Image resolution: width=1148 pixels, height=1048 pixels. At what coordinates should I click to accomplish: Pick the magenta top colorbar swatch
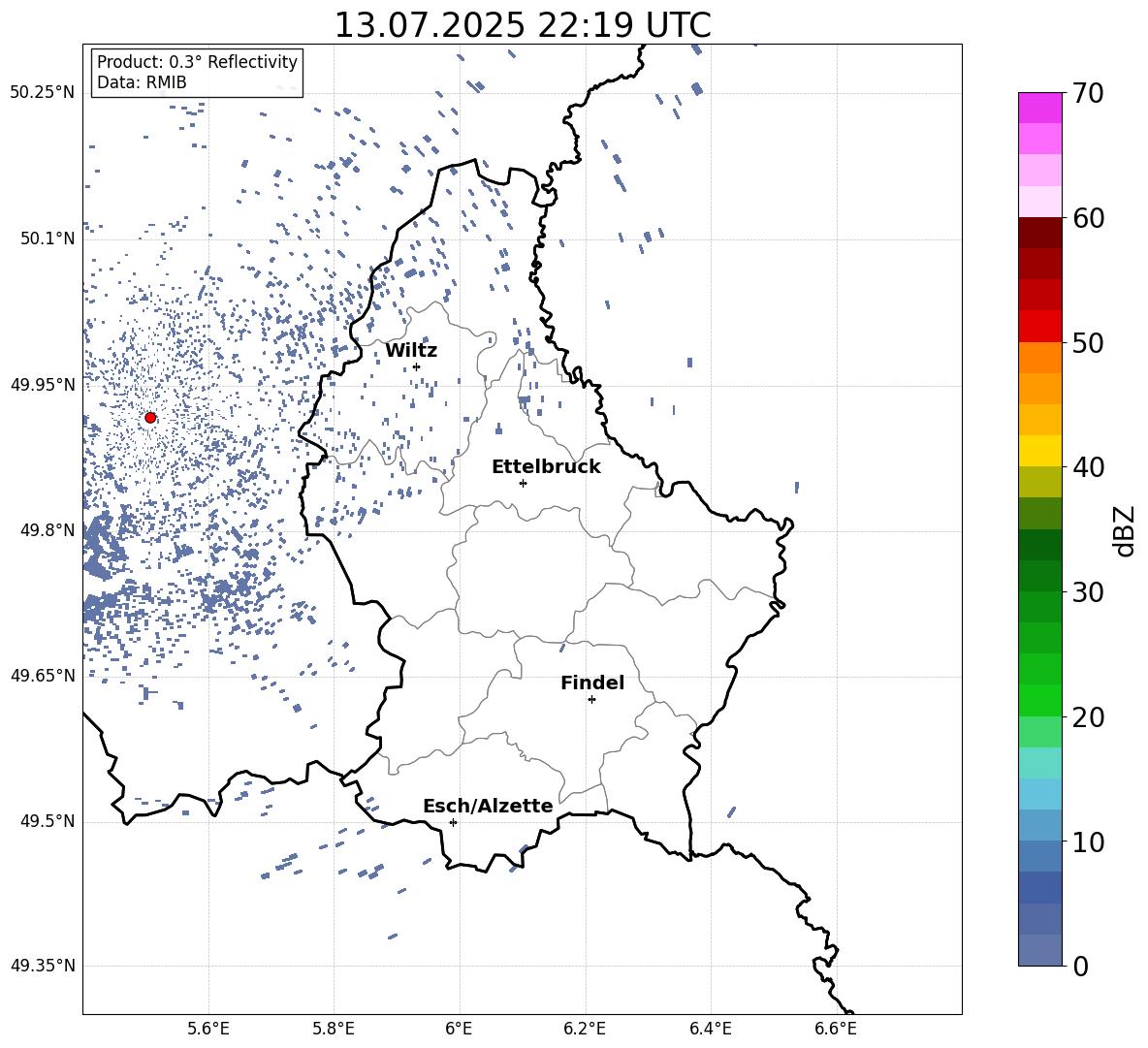(1040, 108)
